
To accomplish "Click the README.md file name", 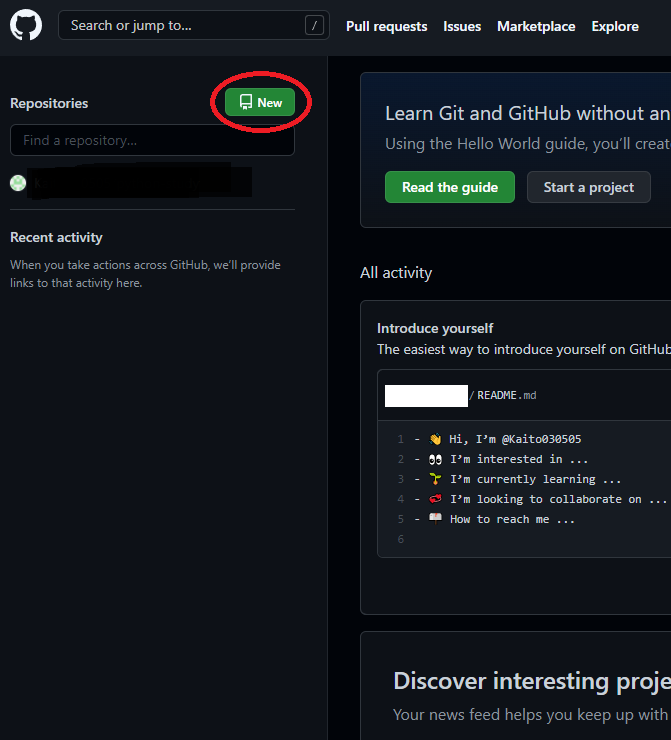I will [x=506, y=395].
